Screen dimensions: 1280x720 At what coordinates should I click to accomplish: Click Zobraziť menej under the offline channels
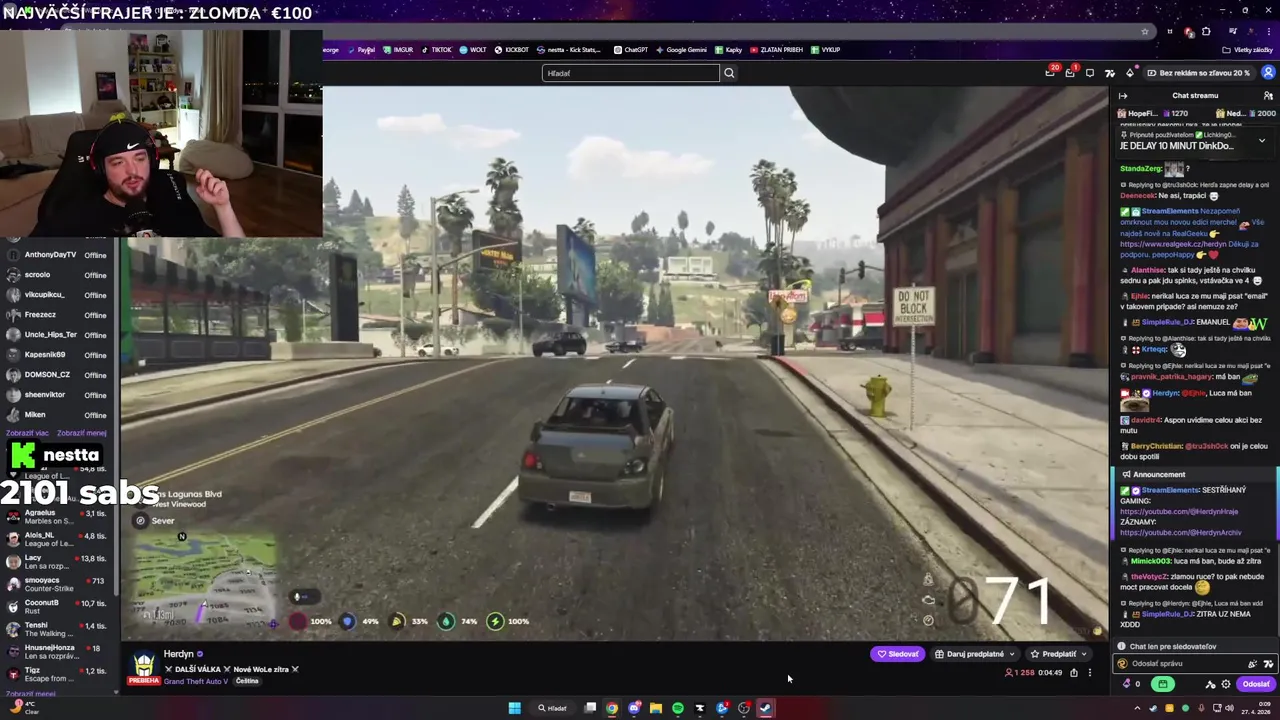81,433
